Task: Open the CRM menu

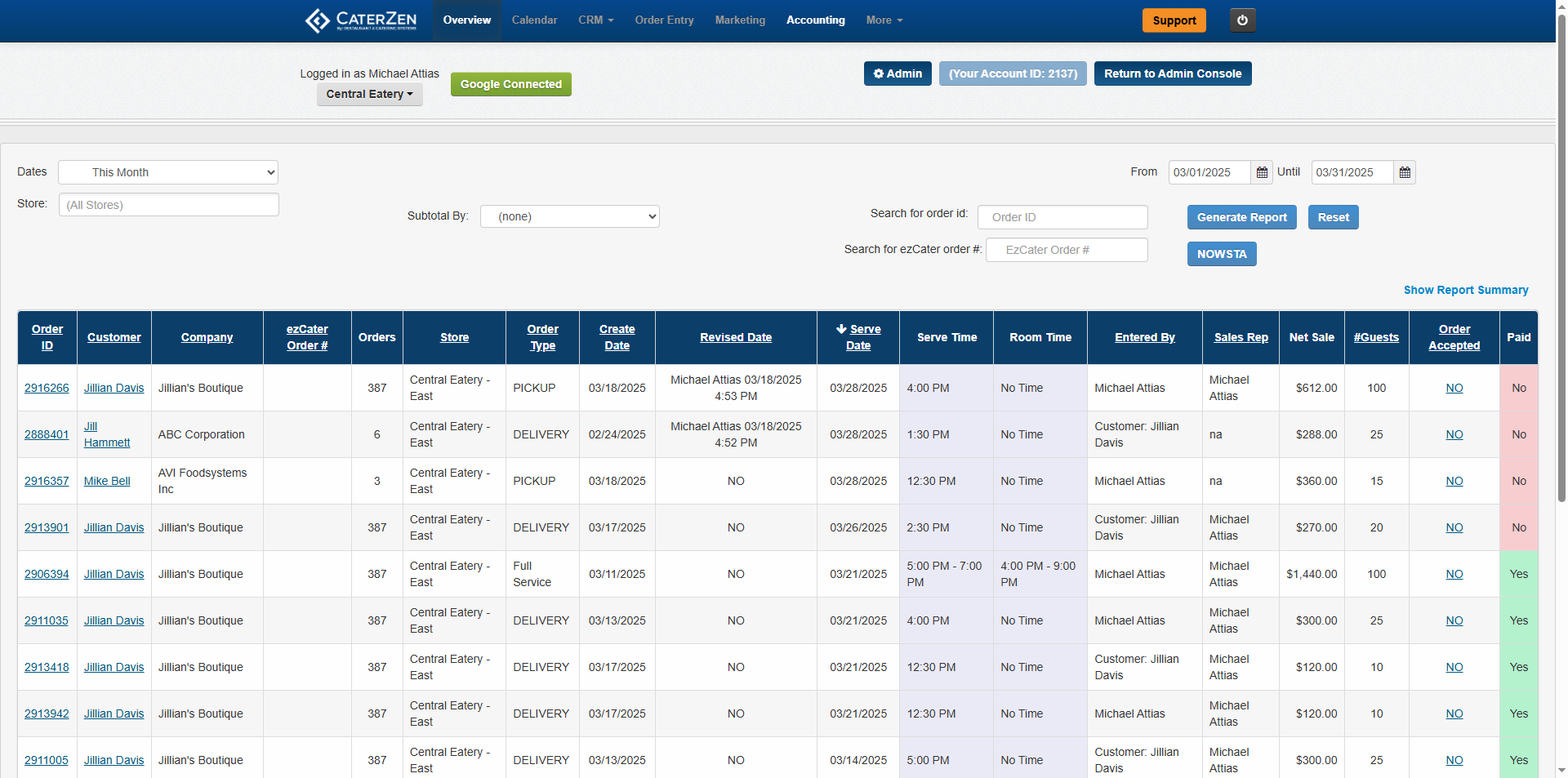Action: point(595,20)
